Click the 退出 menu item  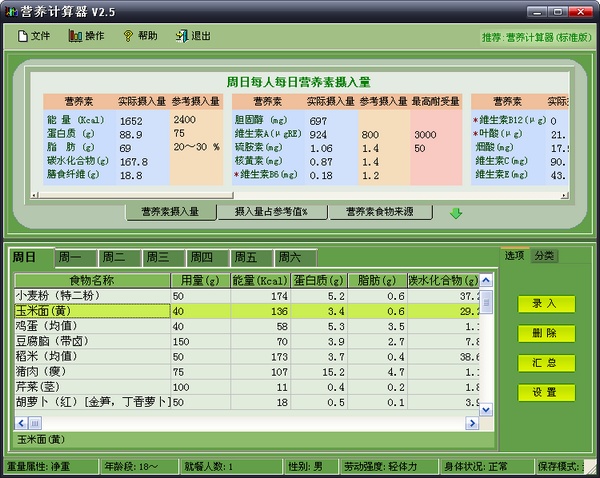(193, 36)
